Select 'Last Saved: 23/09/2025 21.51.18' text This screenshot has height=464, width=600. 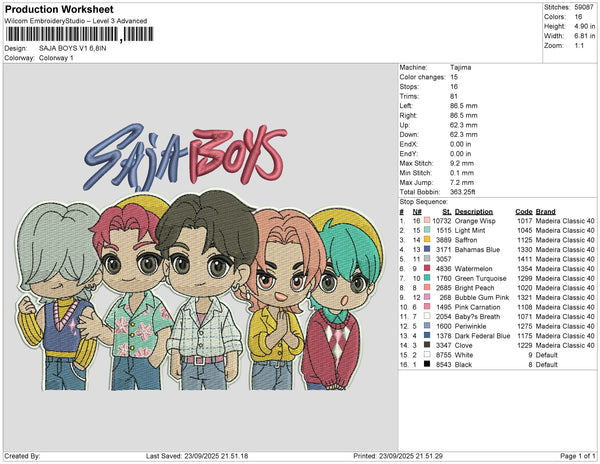click(x=197, y=456)
